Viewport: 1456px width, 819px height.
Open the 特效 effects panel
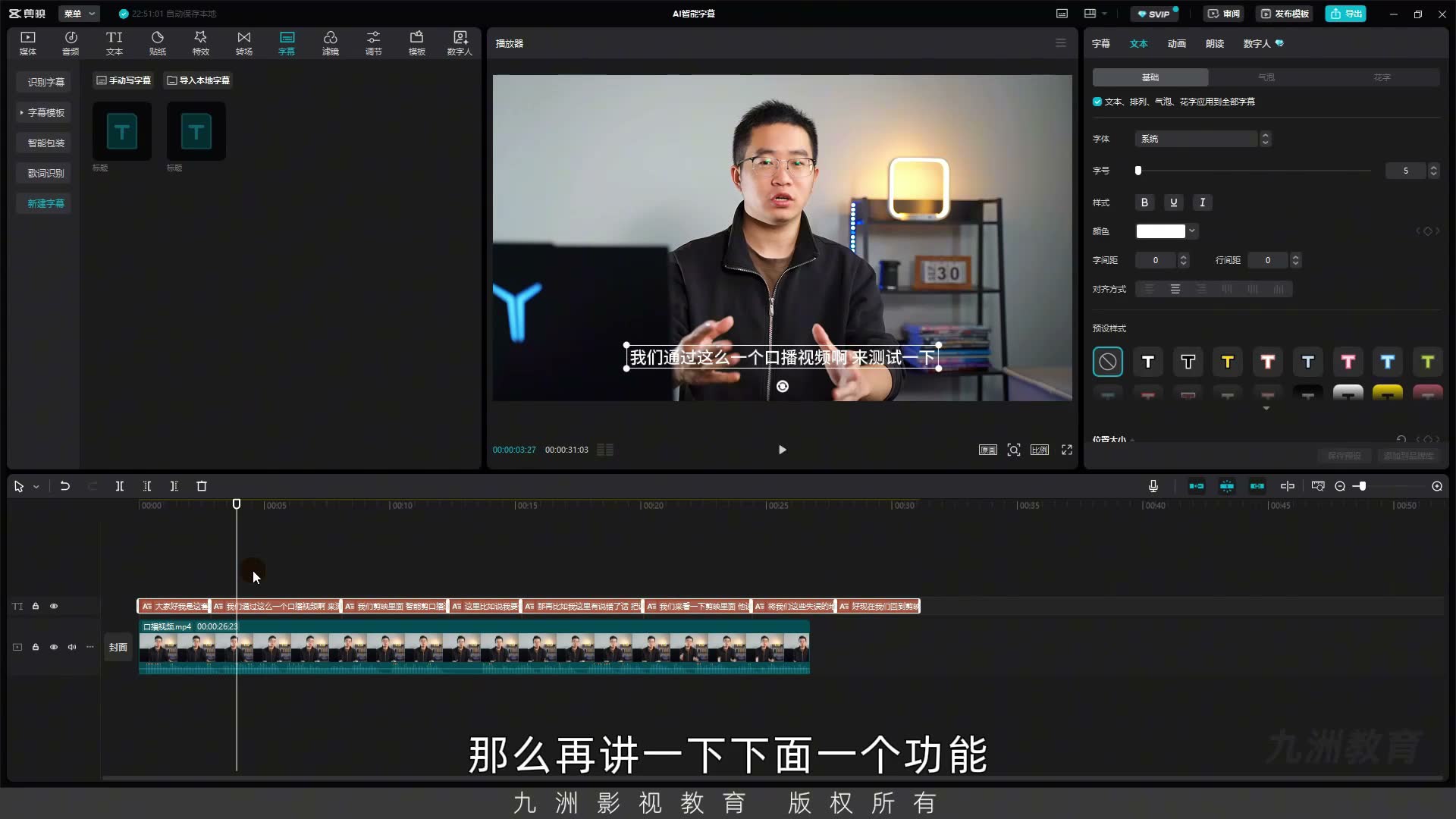(200, 43)
